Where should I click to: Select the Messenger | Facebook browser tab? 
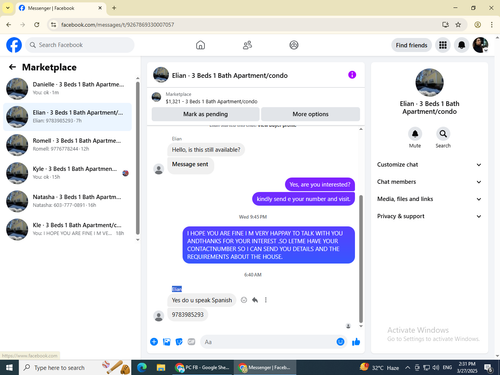(x=61, y=8)
